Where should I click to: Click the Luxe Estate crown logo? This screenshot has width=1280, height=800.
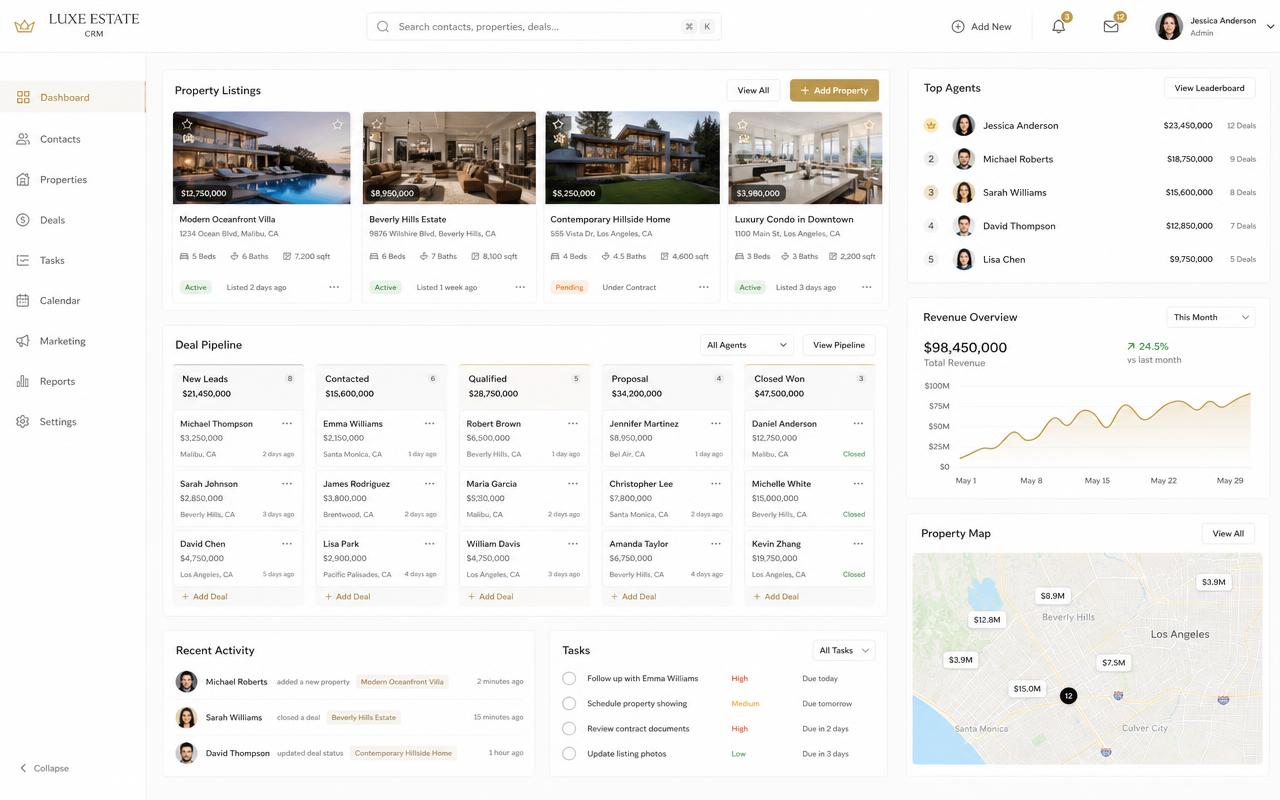click(24, 26)
